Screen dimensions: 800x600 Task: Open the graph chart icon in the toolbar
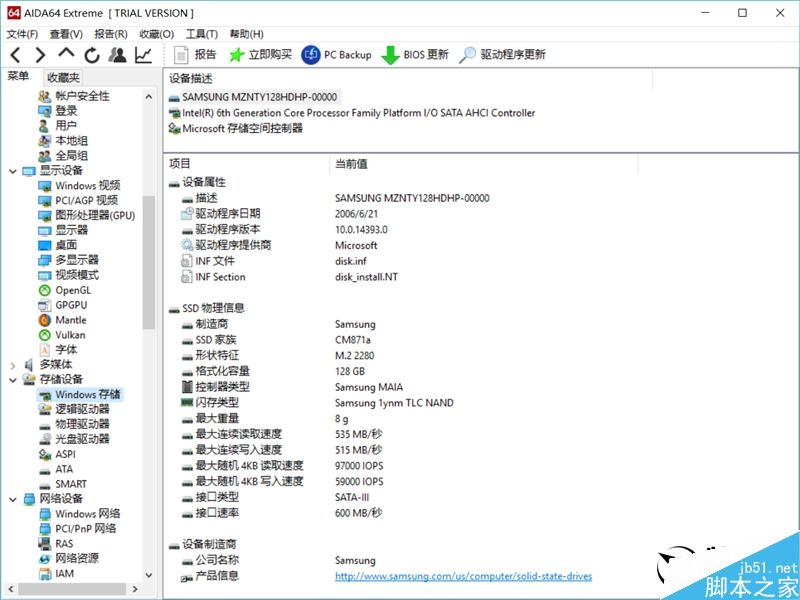(x=143, y=55)
